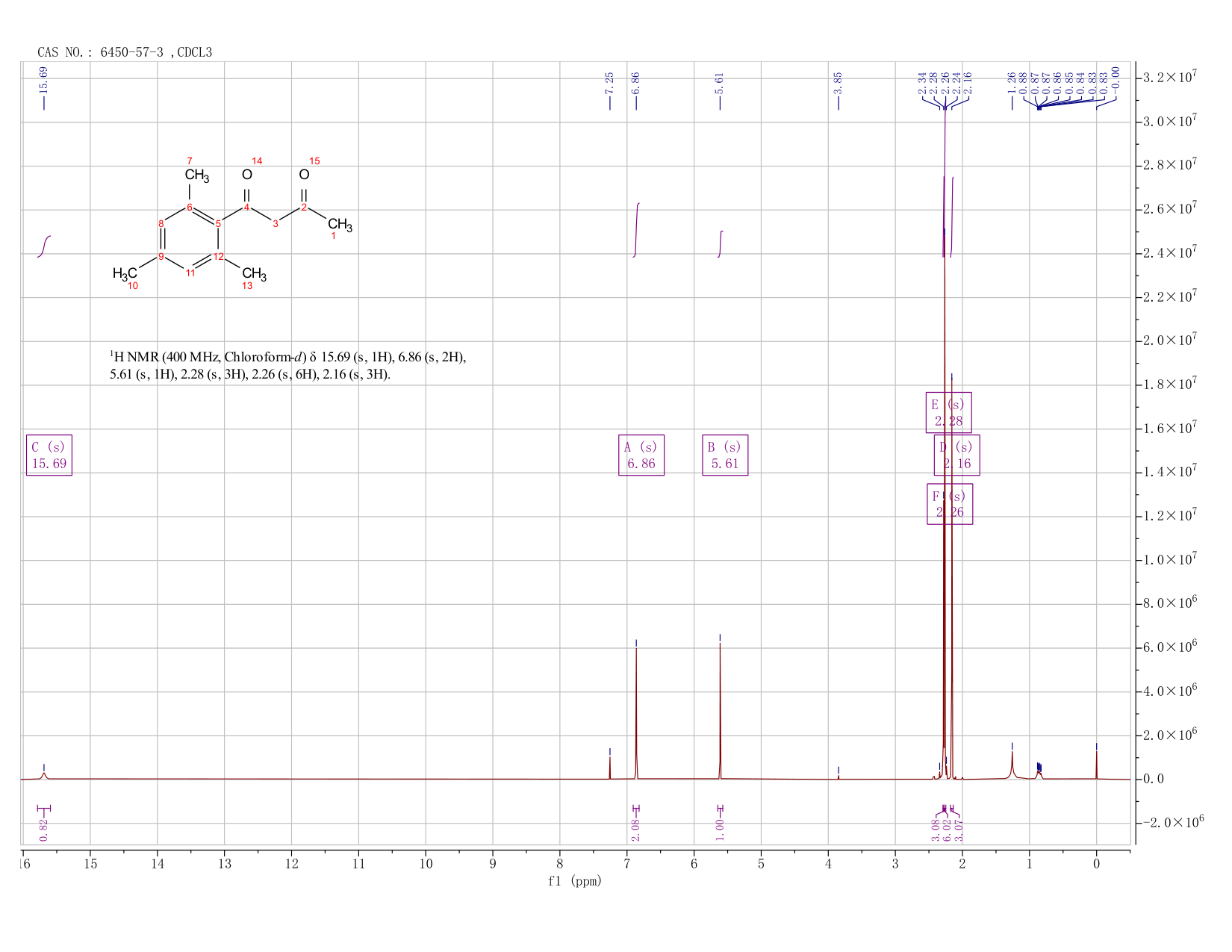1232x952 pixels.
Task: Click the integral value 2.08
Action: [x=636, y=830]
